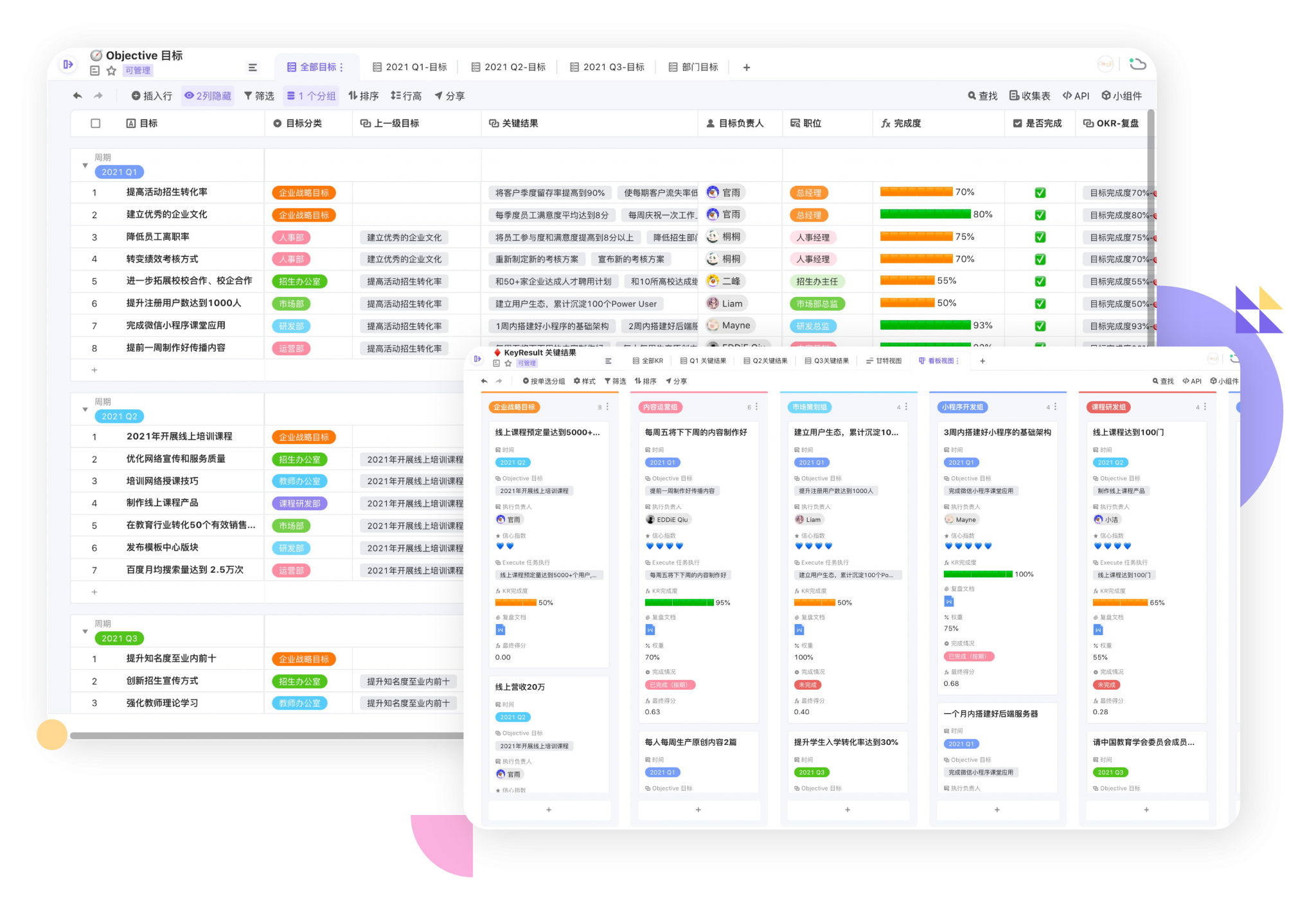1316x905 pixels.
Task: Click the cloud sync icon in Objective window
Action: point(1138,64)
